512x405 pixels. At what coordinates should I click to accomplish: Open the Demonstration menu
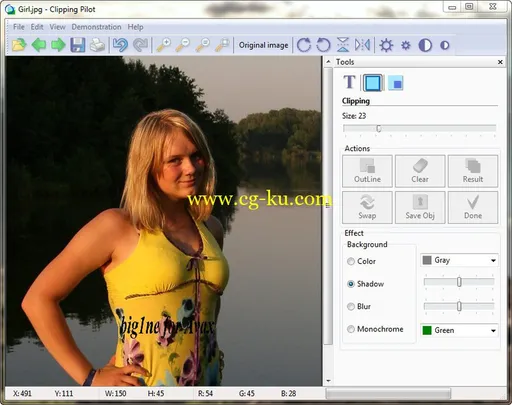(96, 27)
